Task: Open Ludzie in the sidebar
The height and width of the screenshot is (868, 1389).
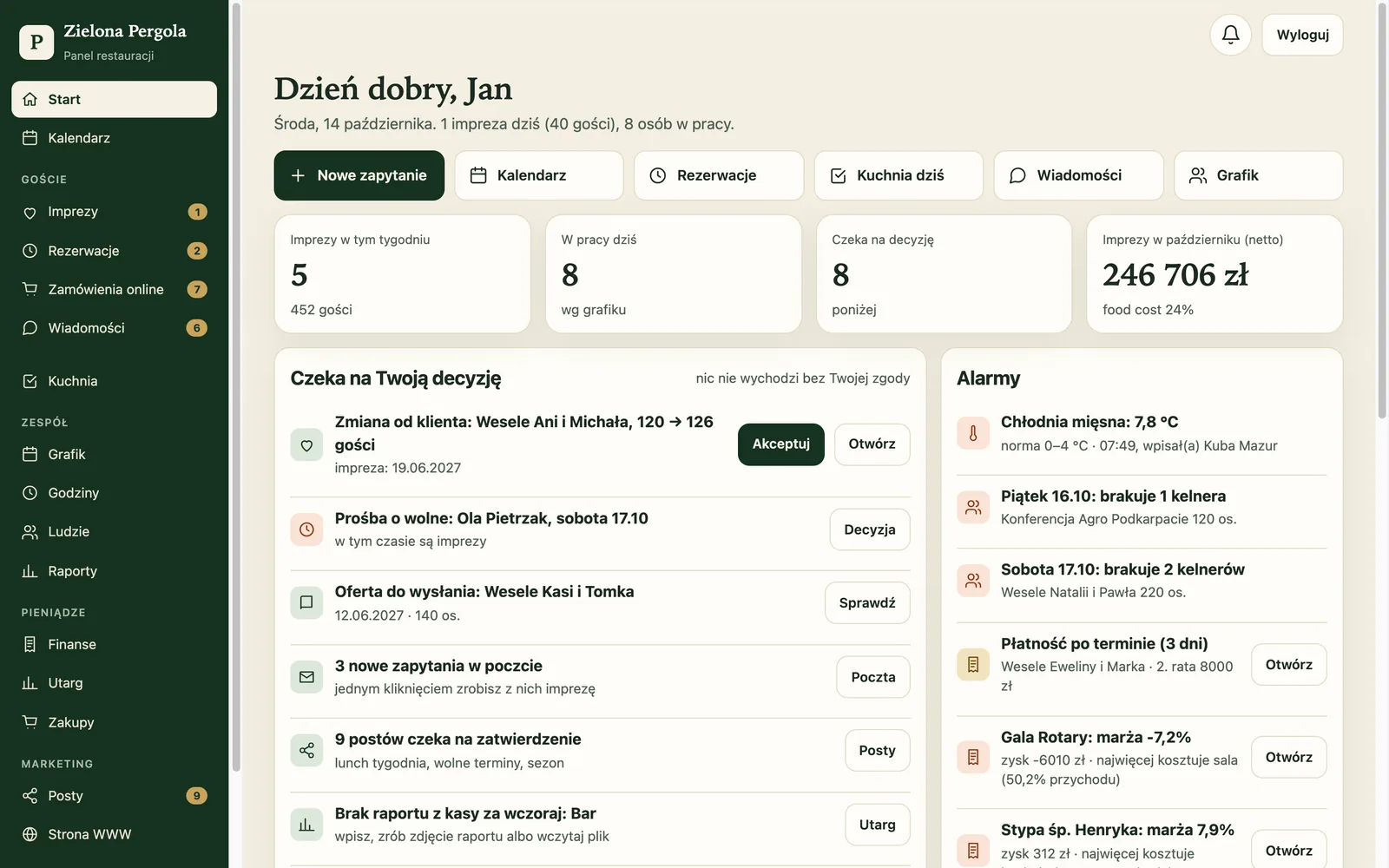Action: pos(114,531)
